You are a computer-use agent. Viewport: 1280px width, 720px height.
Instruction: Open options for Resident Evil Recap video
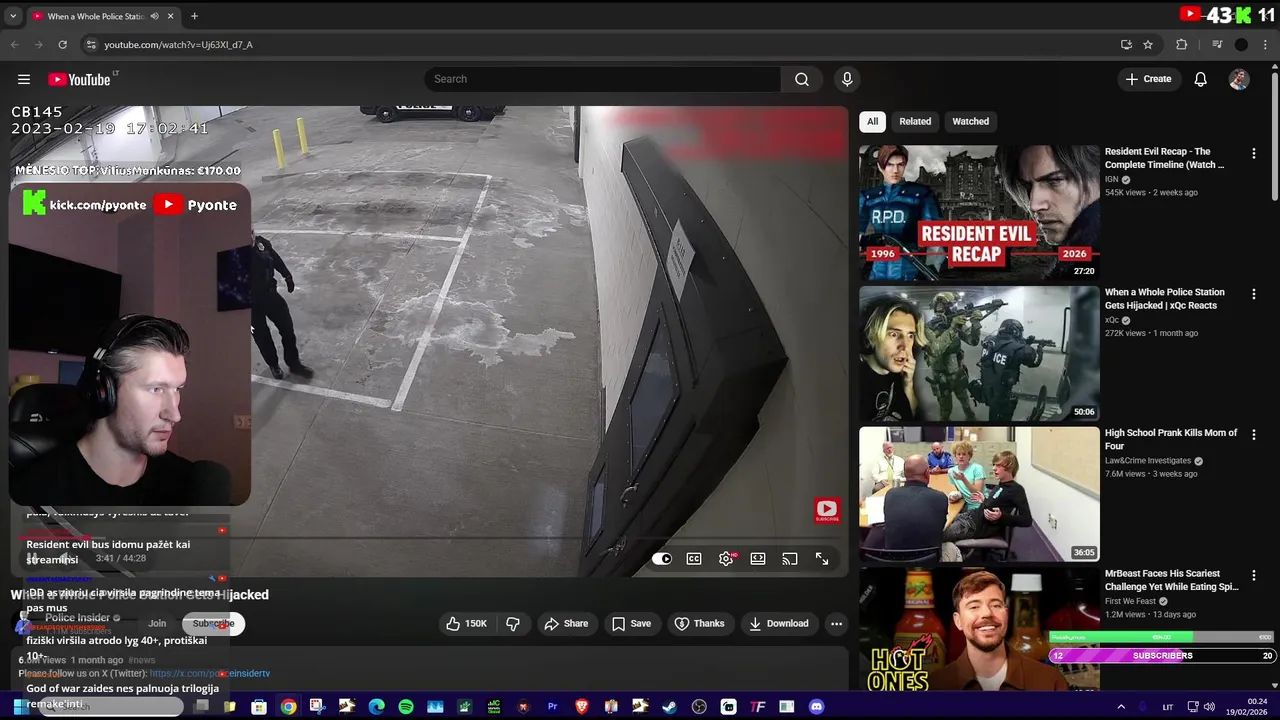[x=1254, y=154]
